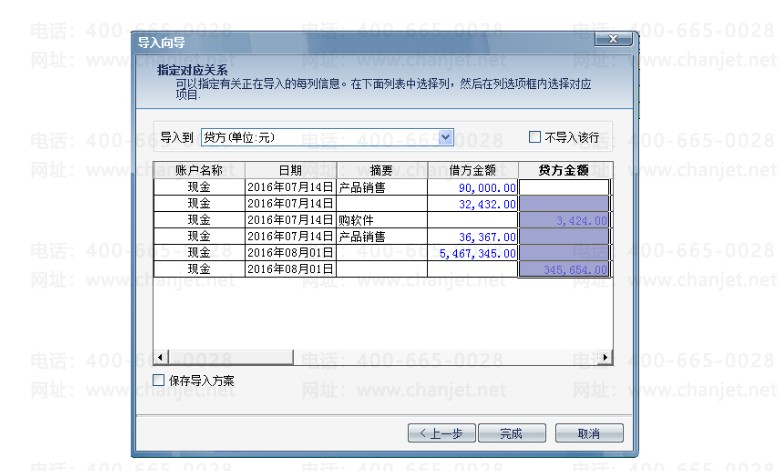Click the 完成 button
Screen dimensions: 779x471
512,433
